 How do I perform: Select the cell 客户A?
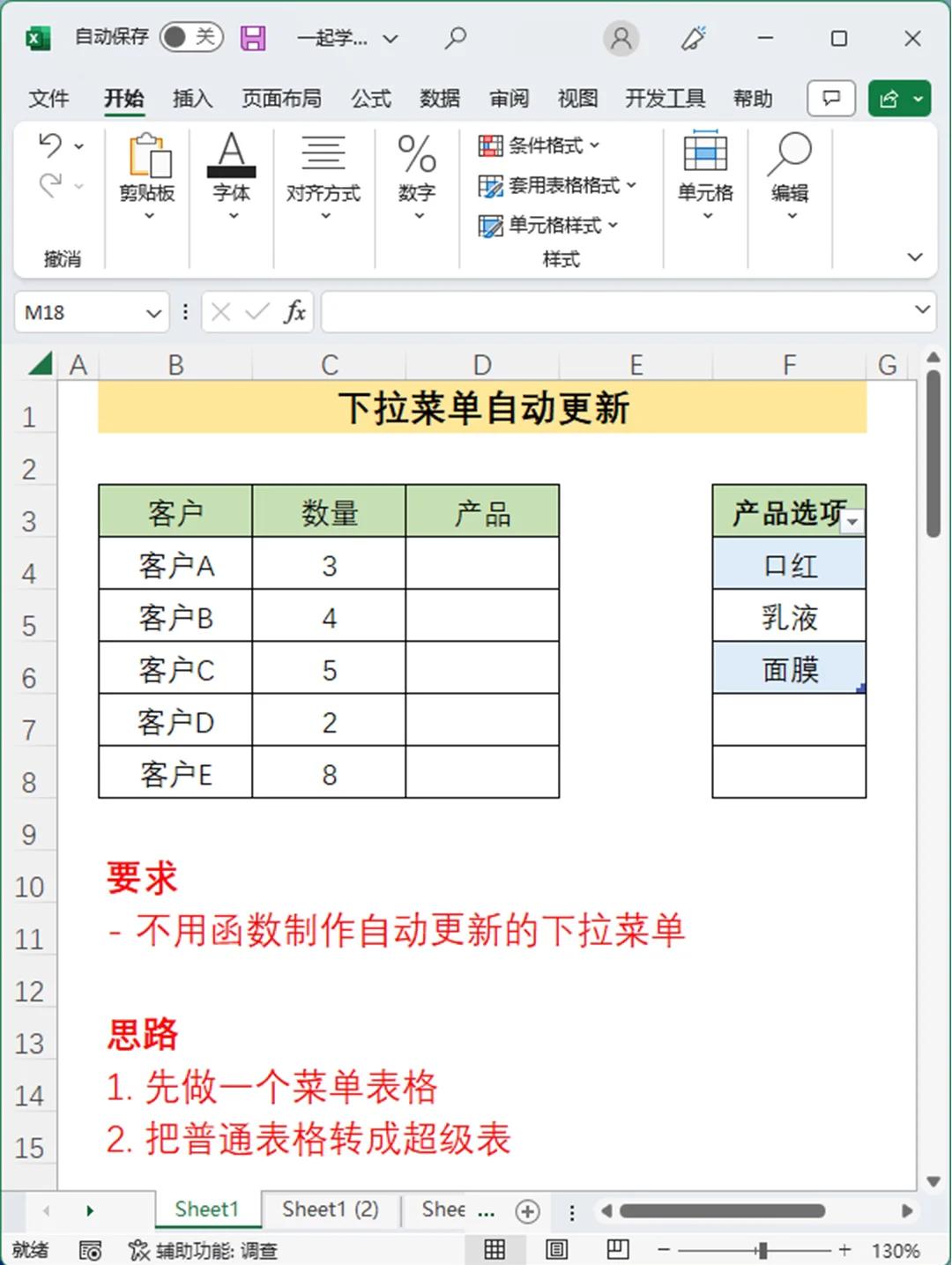(x=175, y=564)
